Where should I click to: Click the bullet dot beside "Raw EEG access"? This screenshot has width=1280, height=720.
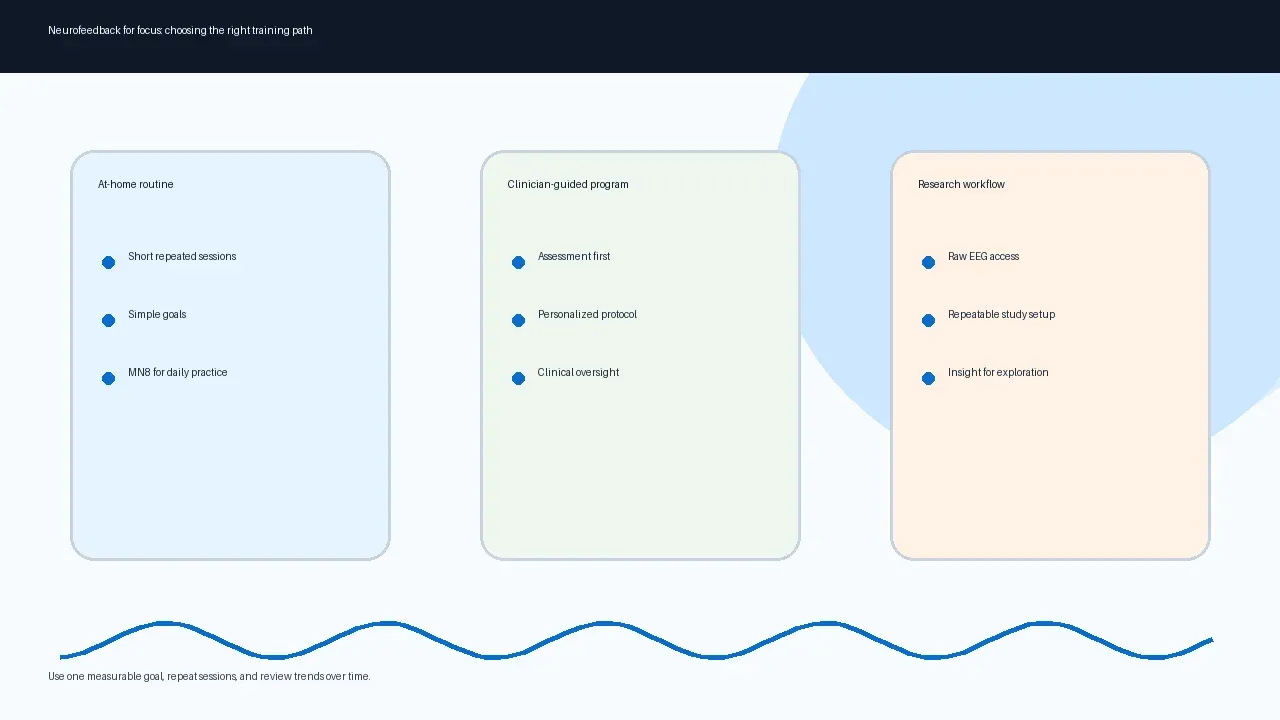click(928, 262)
